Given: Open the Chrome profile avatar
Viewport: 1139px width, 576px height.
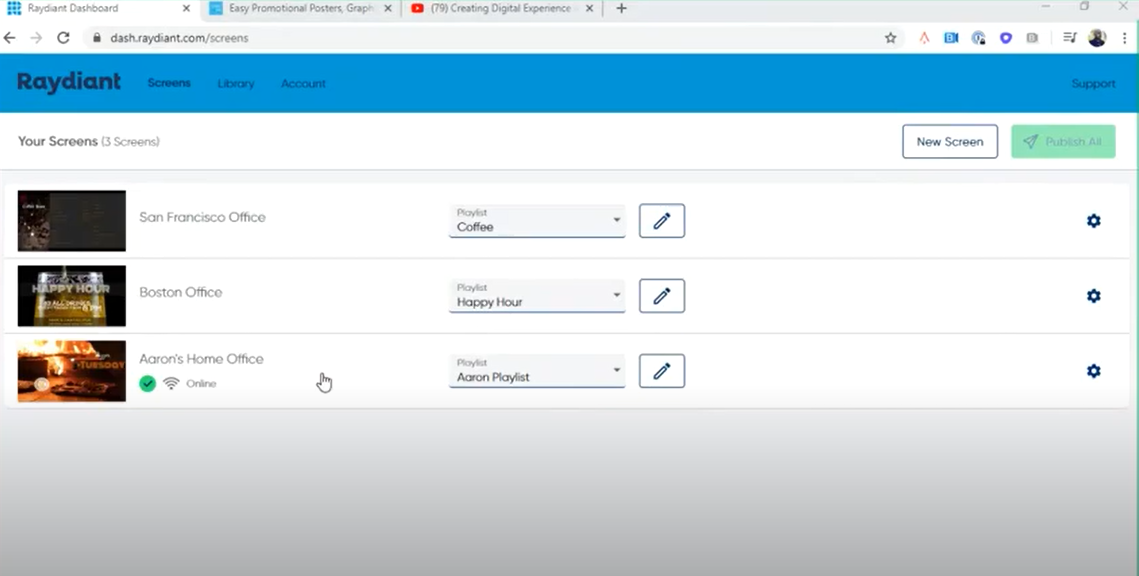Looking at the screenshot, I should coord(1097,37).
